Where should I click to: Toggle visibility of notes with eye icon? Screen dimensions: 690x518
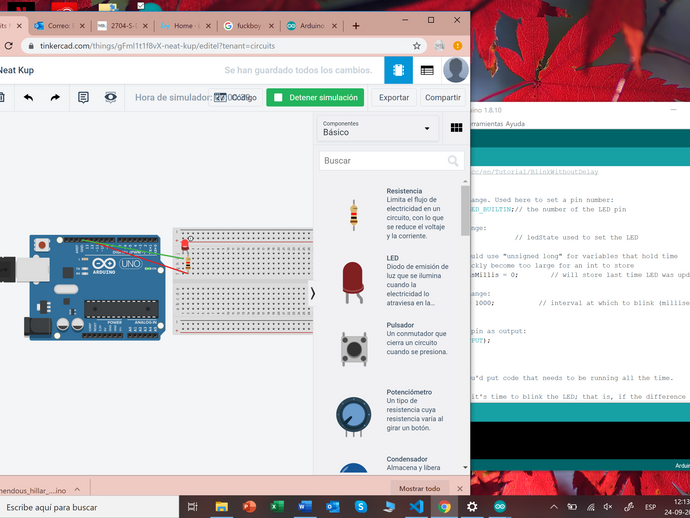[110, 97]
